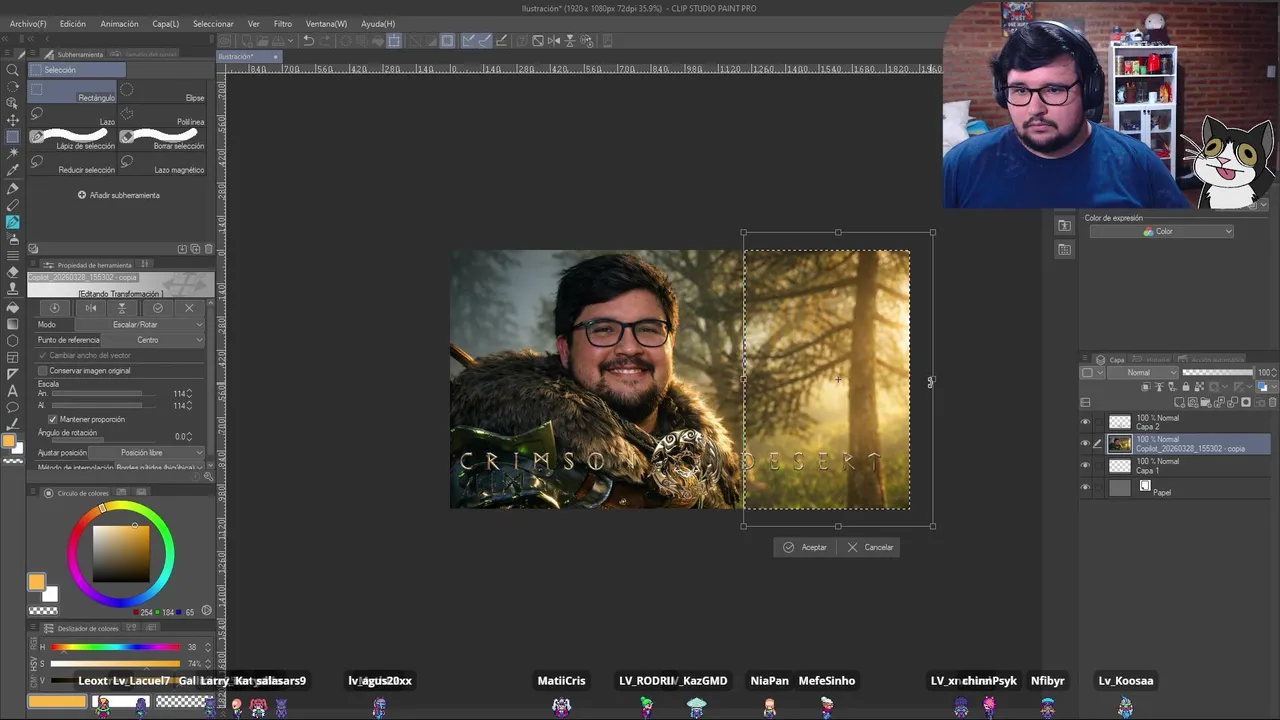Click top center transform handle on canvas
The image size is (1280, 720).
838,233
